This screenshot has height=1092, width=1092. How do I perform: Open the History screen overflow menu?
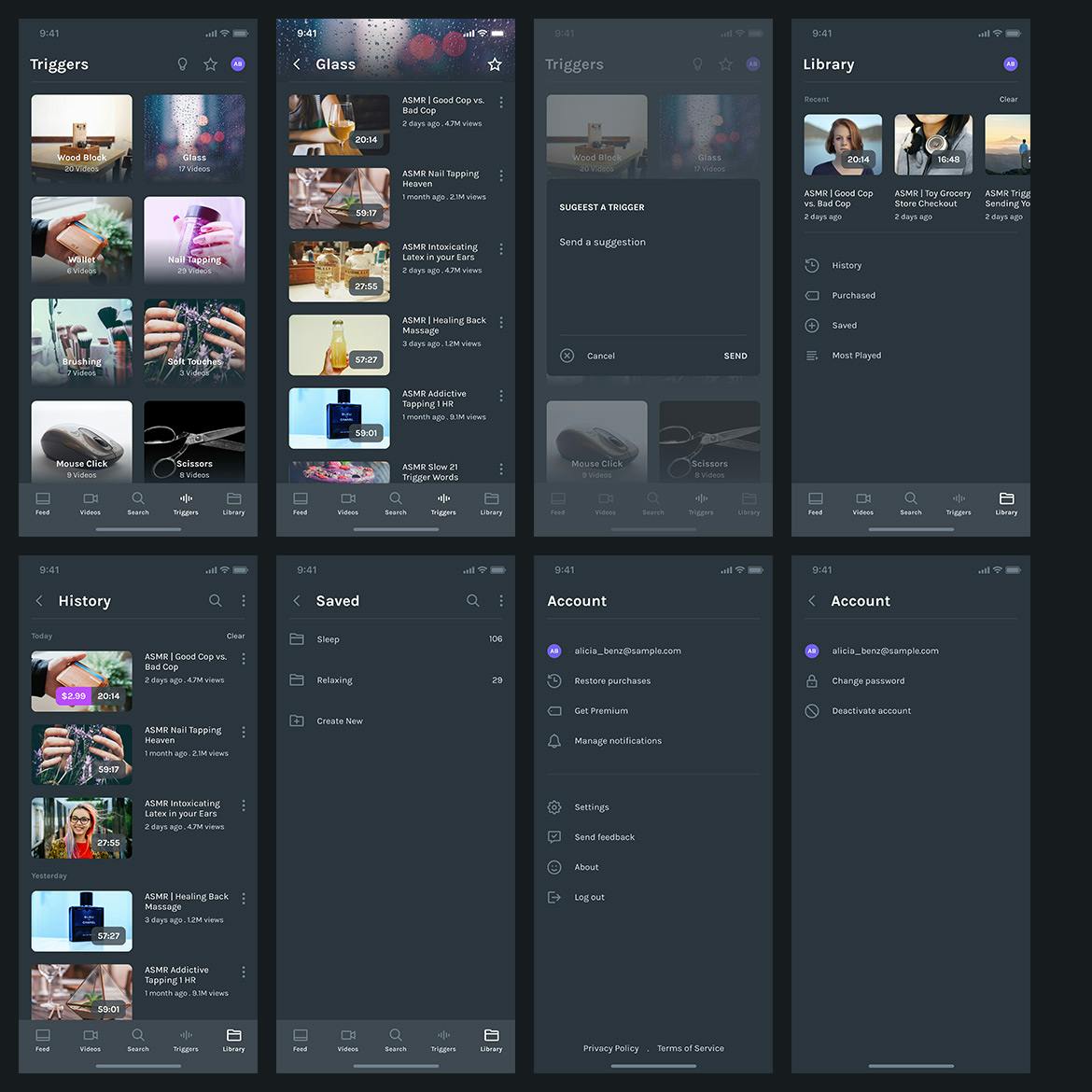click(243, 600)
